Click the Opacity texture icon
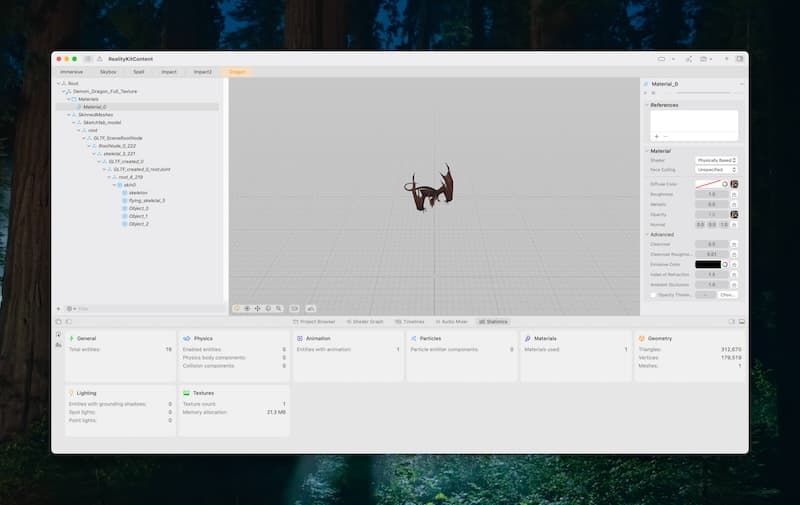The width and height of the screenshot is (800, 505). pos(734,214)
